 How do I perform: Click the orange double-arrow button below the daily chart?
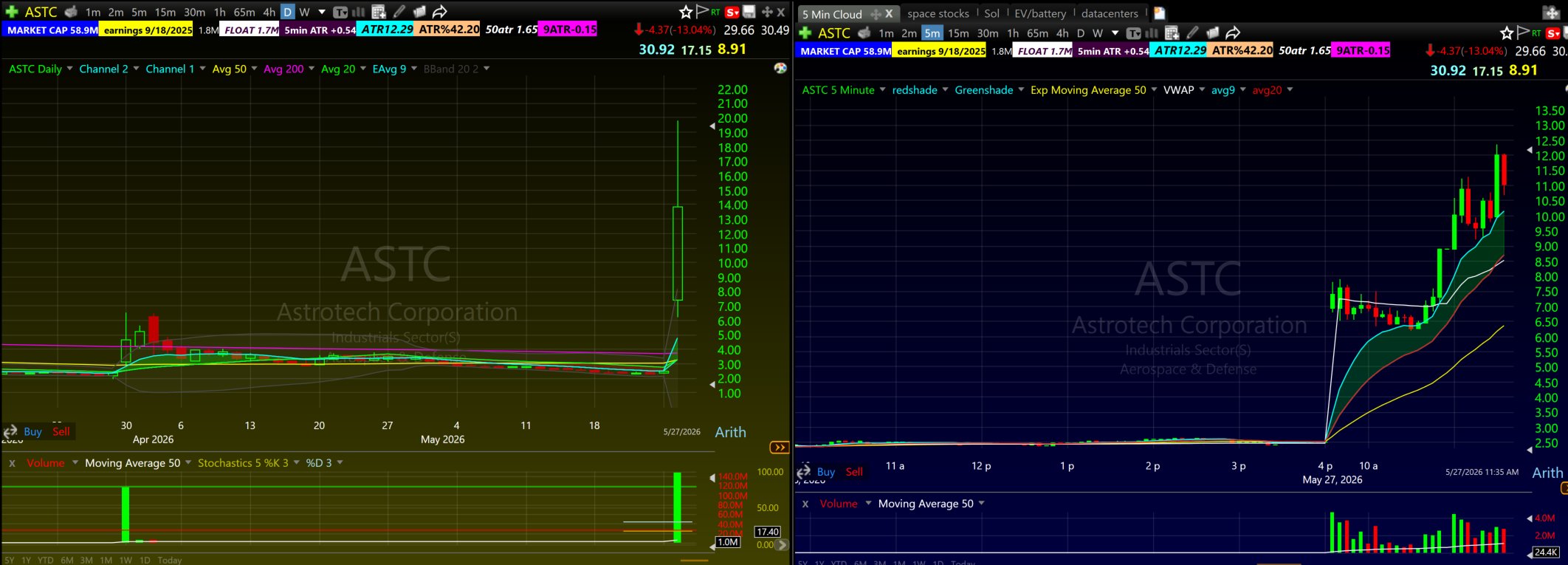pyautogui.click(x=779, y=447)
